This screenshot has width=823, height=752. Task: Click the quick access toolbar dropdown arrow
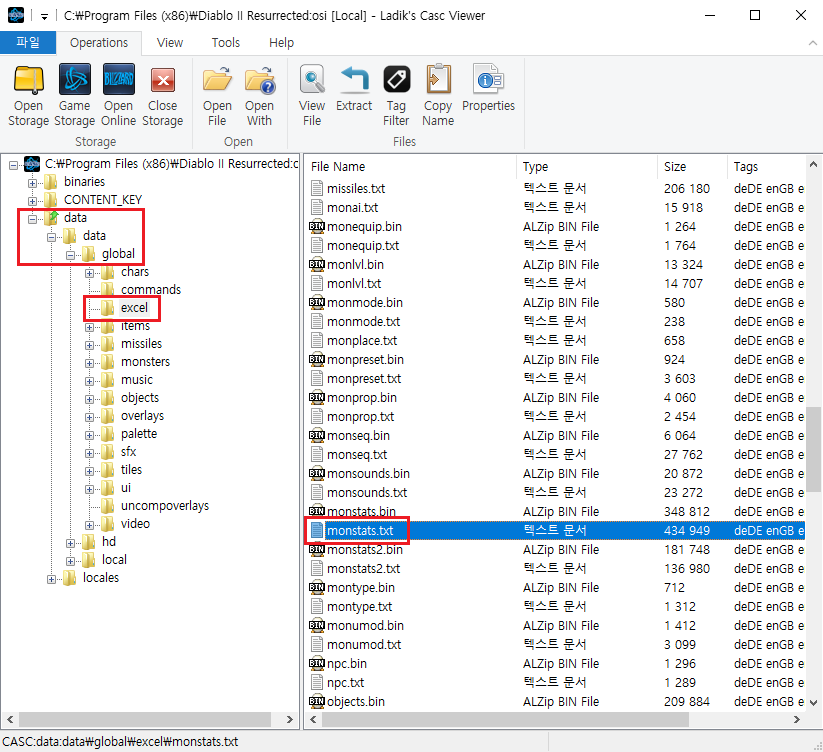coord(45,16)
